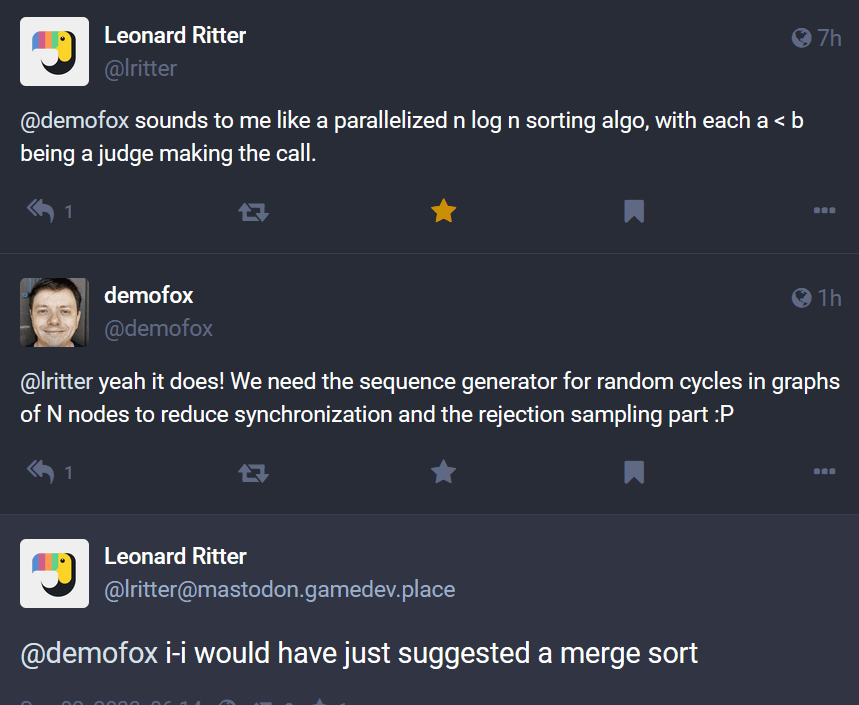This screenshot has height=705, width=859.
Task: Open demofox's profile photo
Action: point(54,312)
